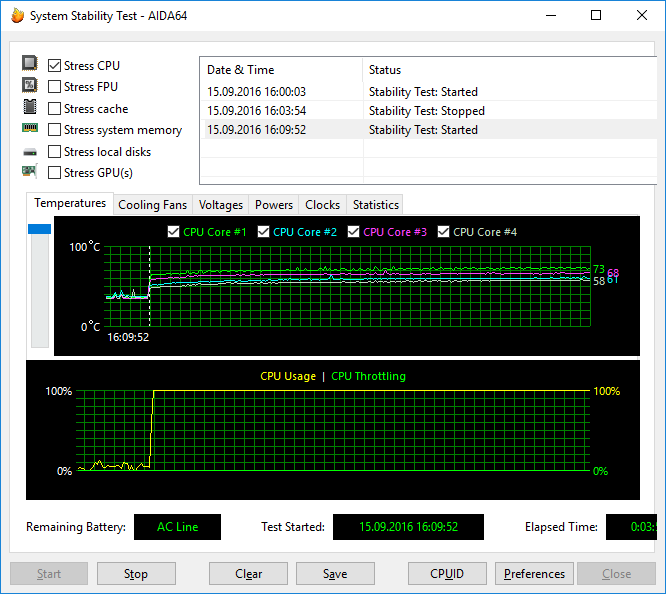The width and height of the screenshot is (666, 594).
Task: Enable the Stress local disks checkbox
Action: 54,151
